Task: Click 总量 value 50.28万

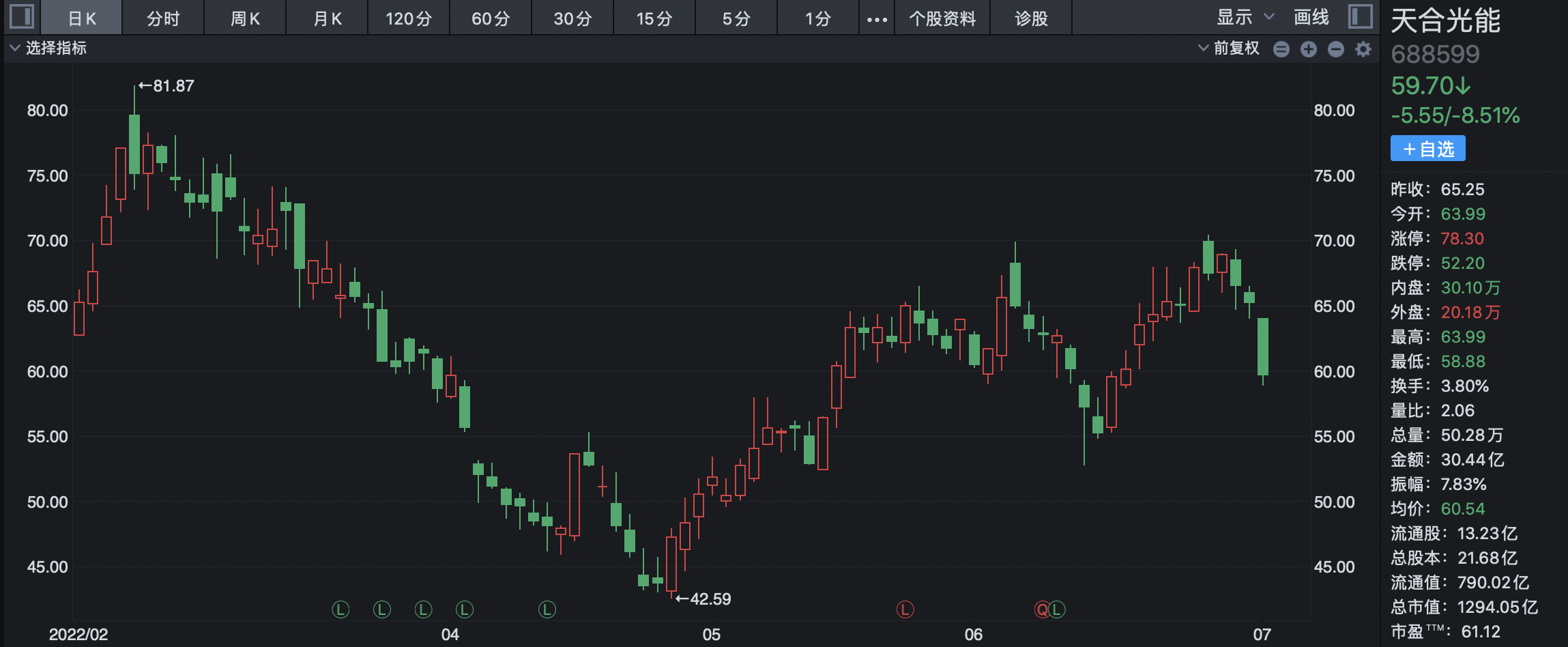Action: tap(1472, 435)
